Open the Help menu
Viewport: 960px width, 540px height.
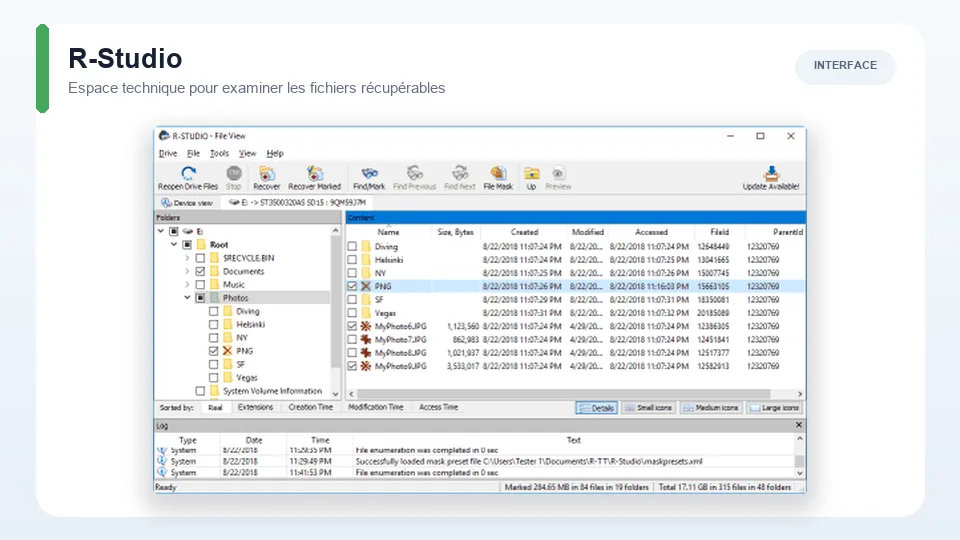(x=275, y=154)
